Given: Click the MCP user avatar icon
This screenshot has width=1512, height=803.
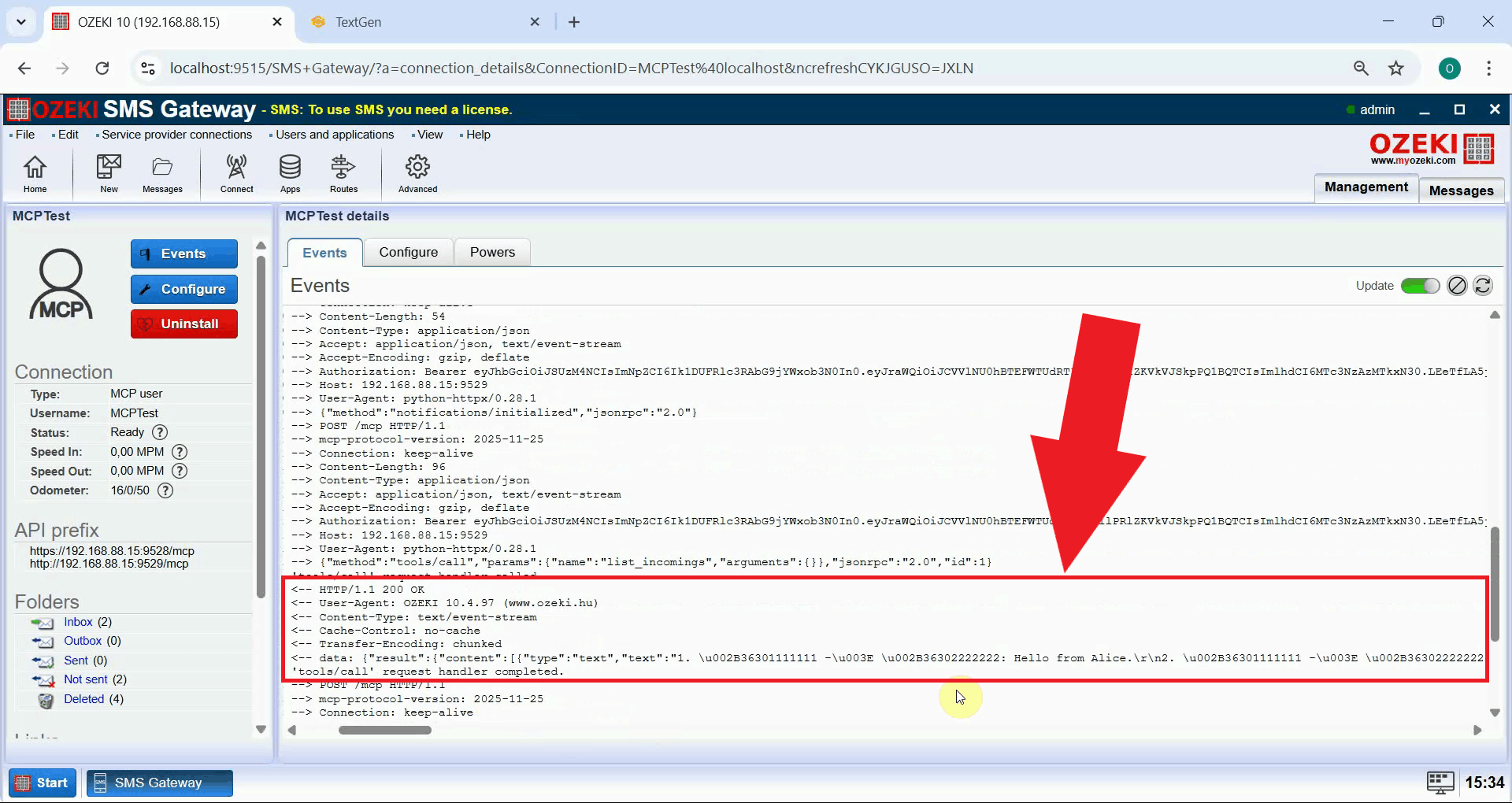Looking at the screenshot, I should pyautogui.click(x=61, y=284).
